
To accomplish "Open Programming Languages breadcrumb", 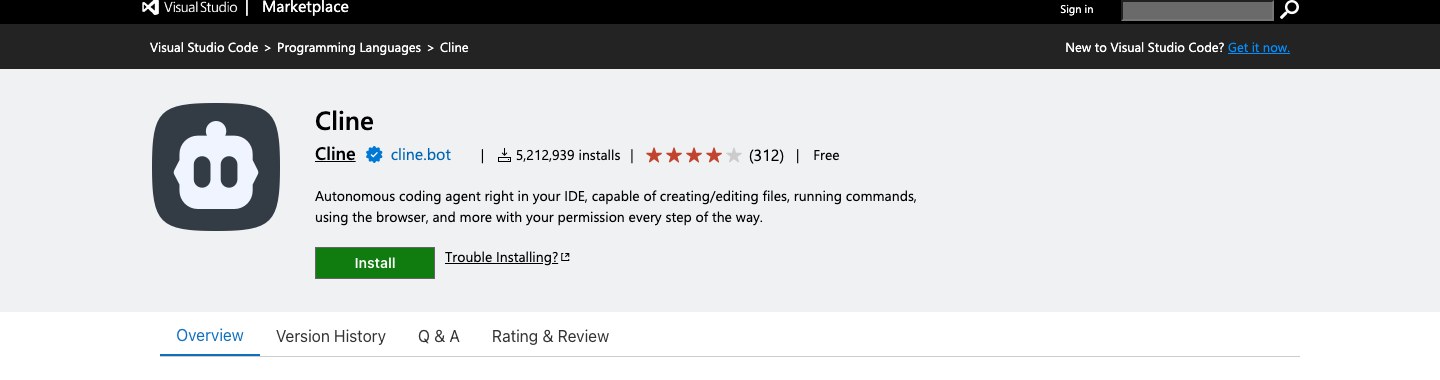I will pos(349,47).
